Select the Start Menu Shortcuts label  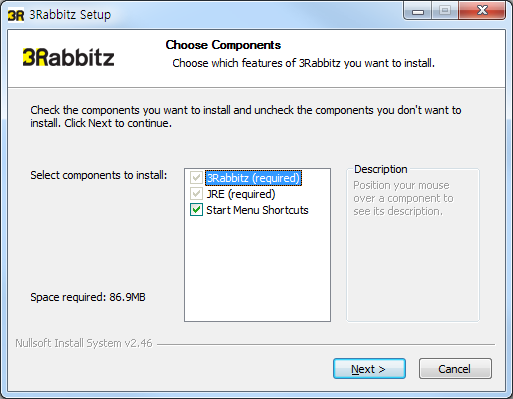coord(257,210)
